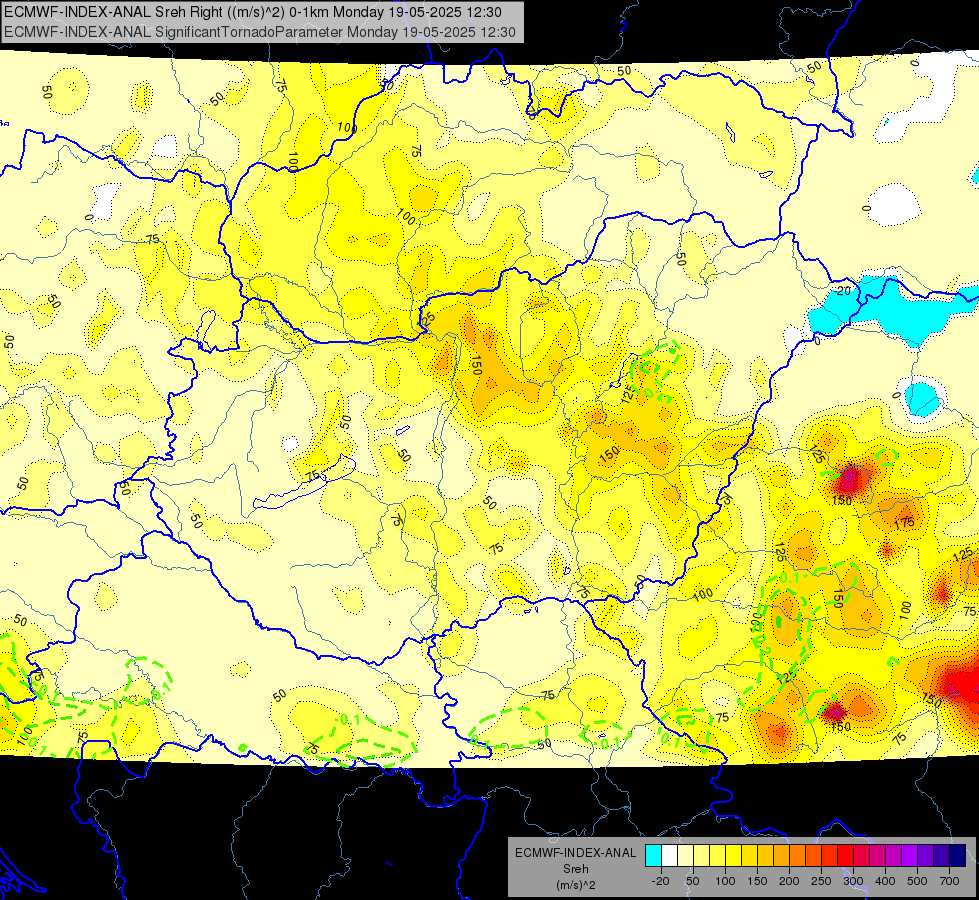Click the 150 tick label in legend scale
979x900 pixels.
coord(757,881)
